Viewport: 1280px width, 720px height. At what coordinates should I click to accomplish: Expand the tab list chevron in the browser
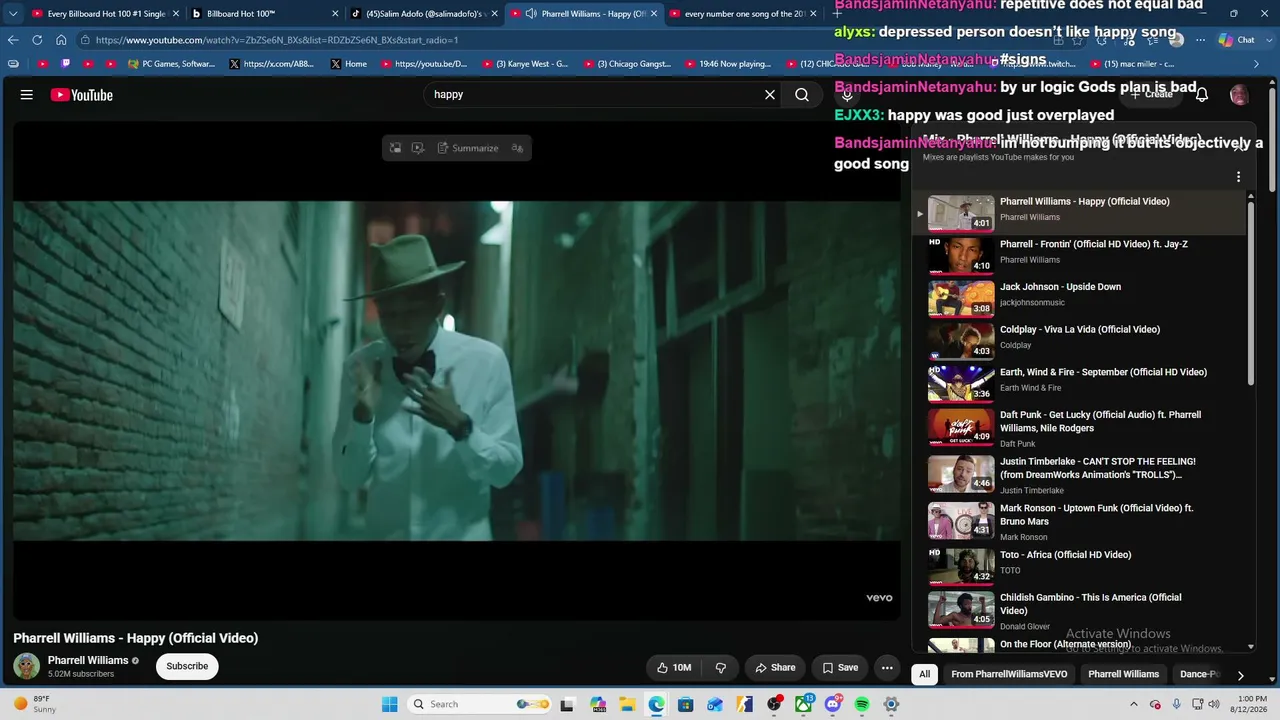click(x=13, y=14)
